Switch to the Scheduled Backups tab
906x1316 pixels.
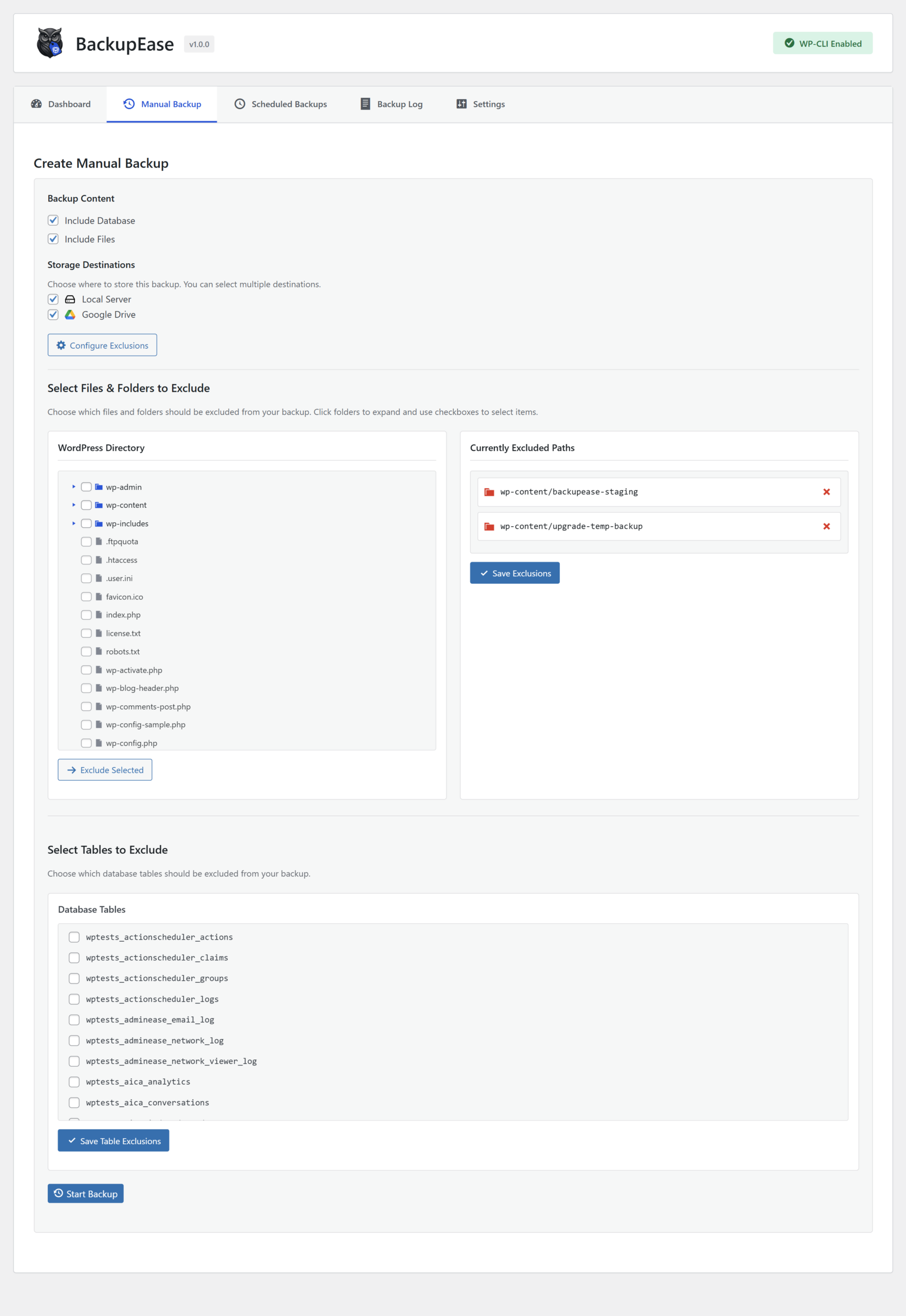point(281,104)
